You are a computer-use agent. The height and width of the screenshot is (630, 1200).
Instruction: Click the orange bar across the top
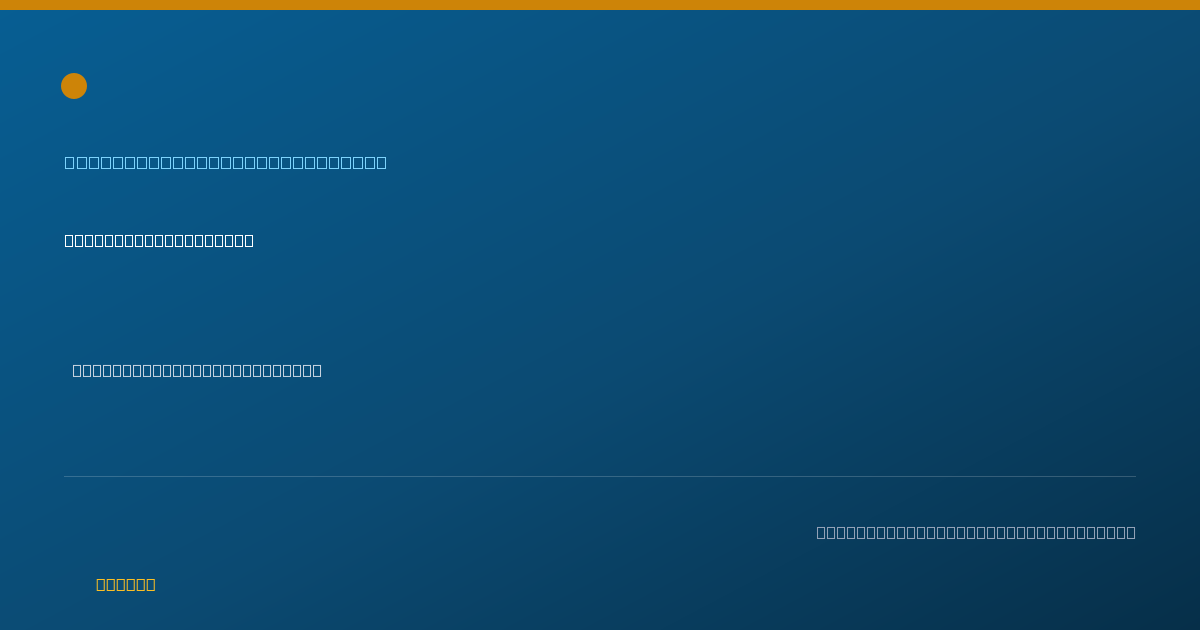[600, 5]
